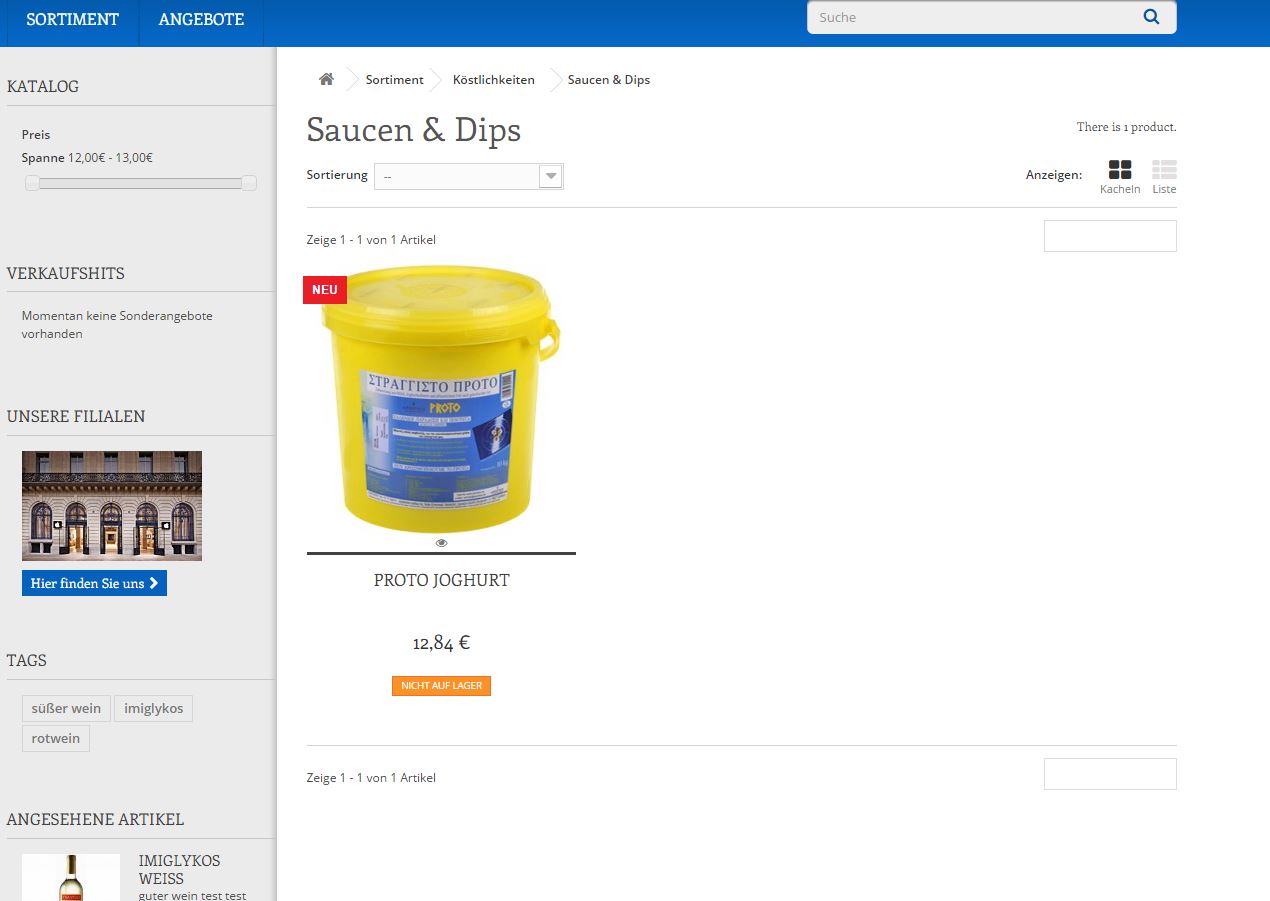
Task: Click the UNSERE FILIALEN heading
Action: 76,416
